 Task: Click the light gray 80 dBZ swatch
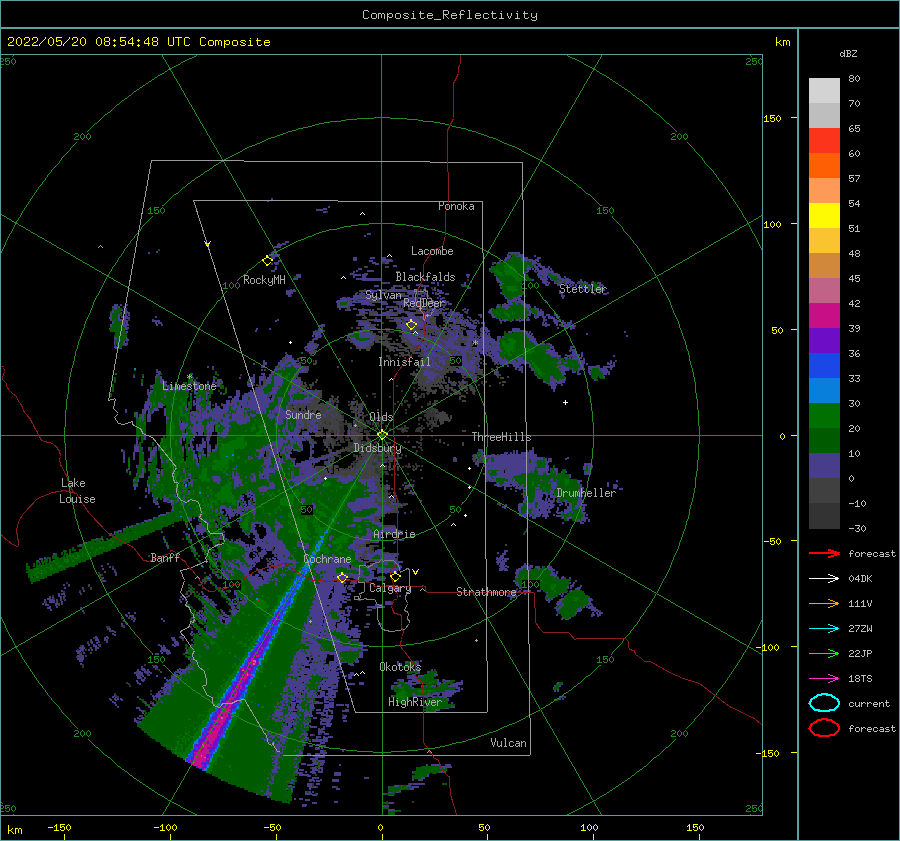[824, 90]
